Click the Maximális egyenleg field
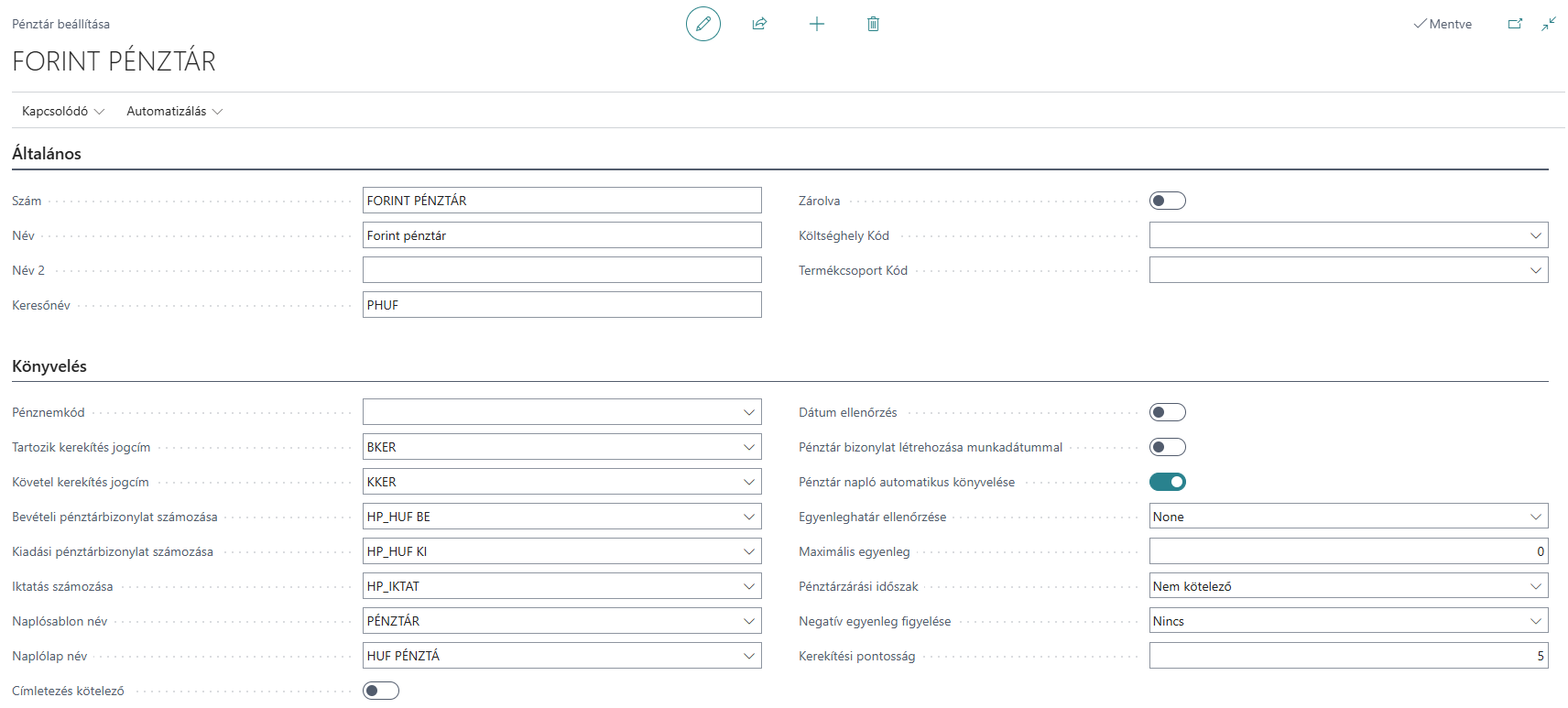 coord(1348,551)
